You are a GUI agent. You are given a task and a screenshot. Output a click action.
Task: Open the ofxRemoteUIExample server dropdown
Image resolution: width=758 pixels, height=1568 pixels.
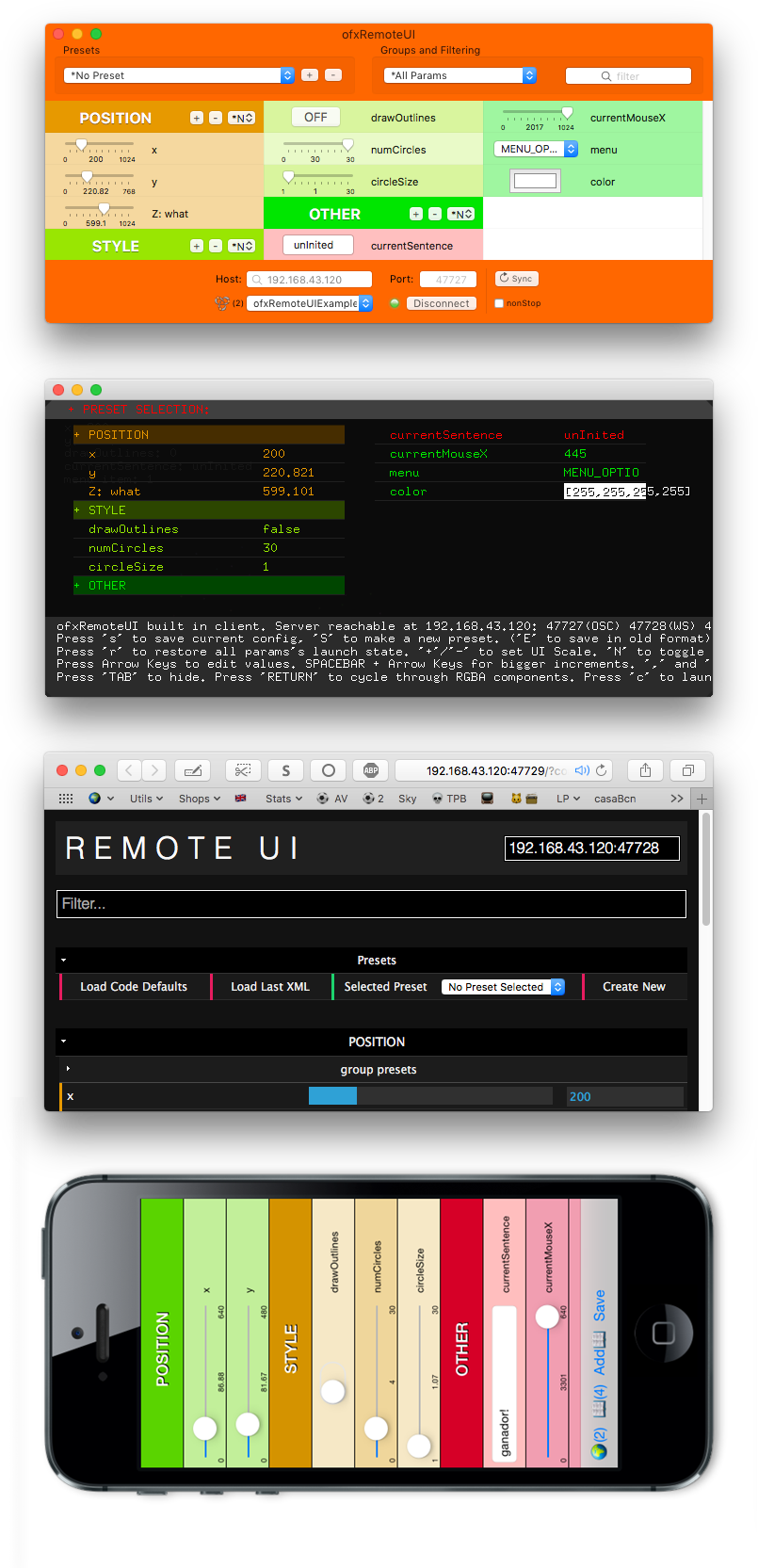tap(310, 303)
